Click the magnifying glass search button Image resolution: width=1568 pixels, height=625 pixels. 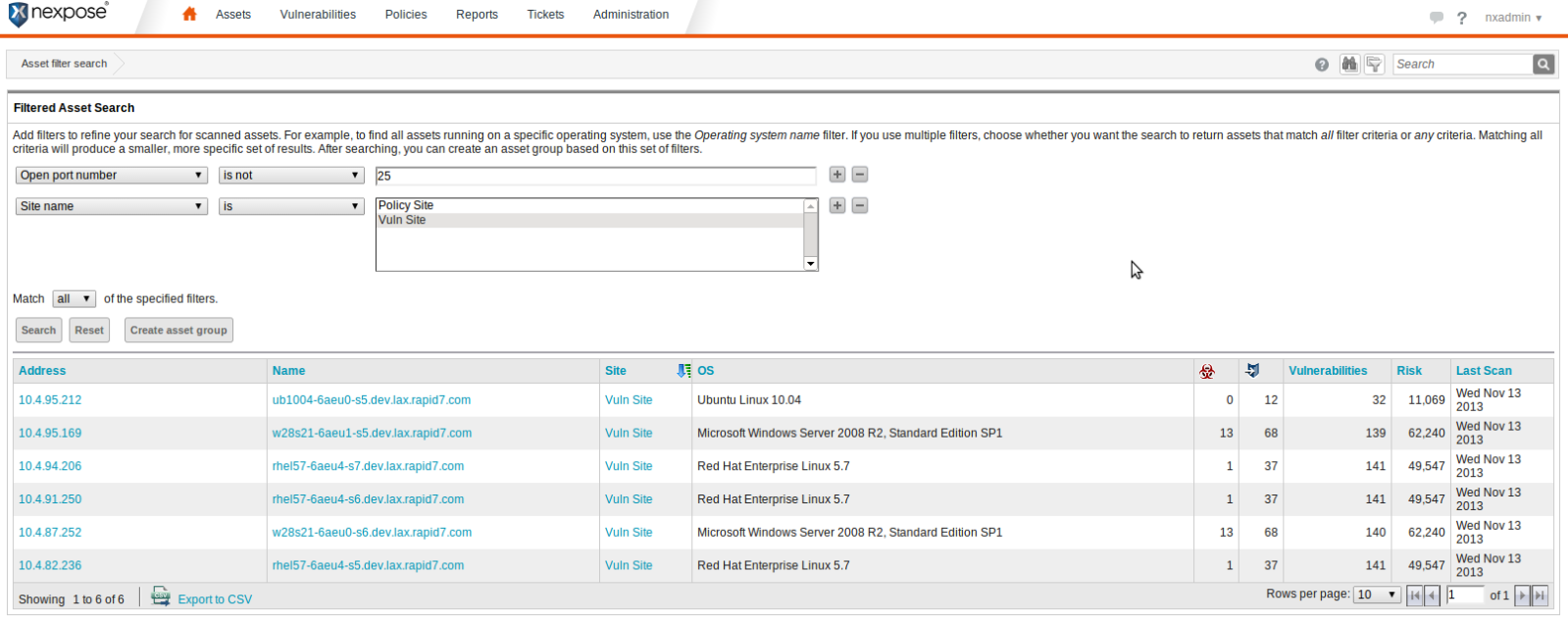pyautogui.click(x=1543, y=64)
